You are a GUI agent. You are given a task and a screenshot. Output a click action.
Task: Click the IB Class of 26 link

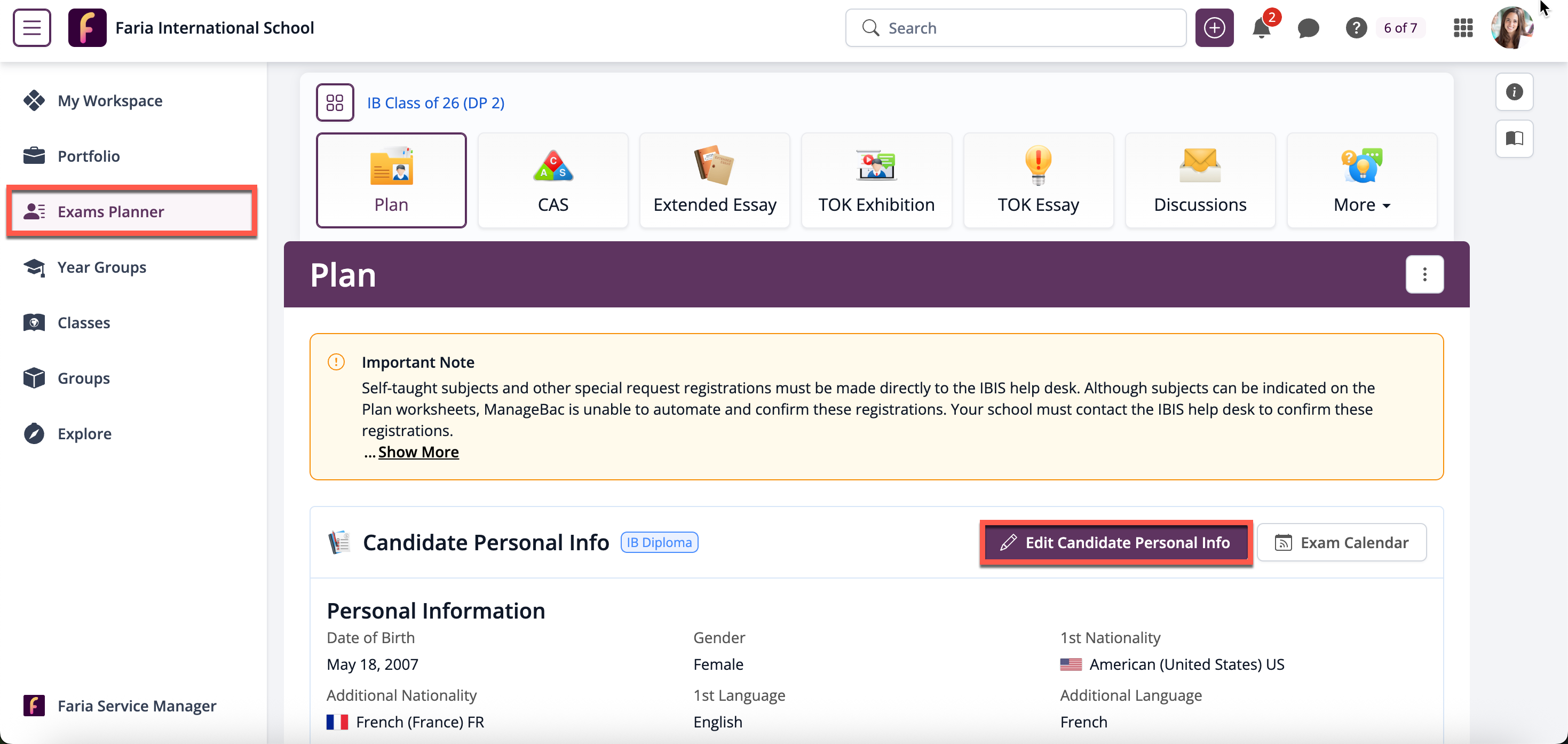pyautogui.click(x=435, y=103)
